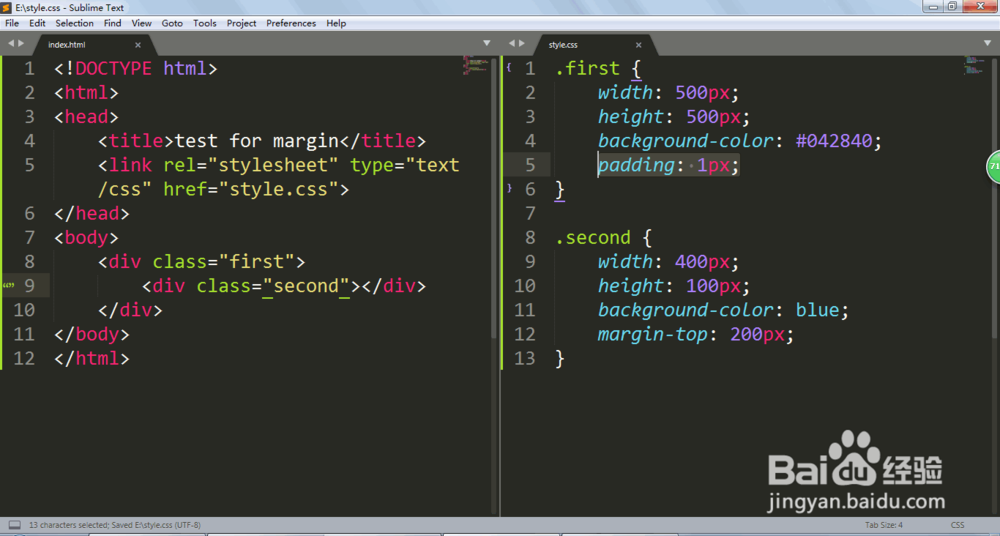Click the 'padding' property text
The height and width of the screenshot is (536, 1000).
tap(636, 165)
